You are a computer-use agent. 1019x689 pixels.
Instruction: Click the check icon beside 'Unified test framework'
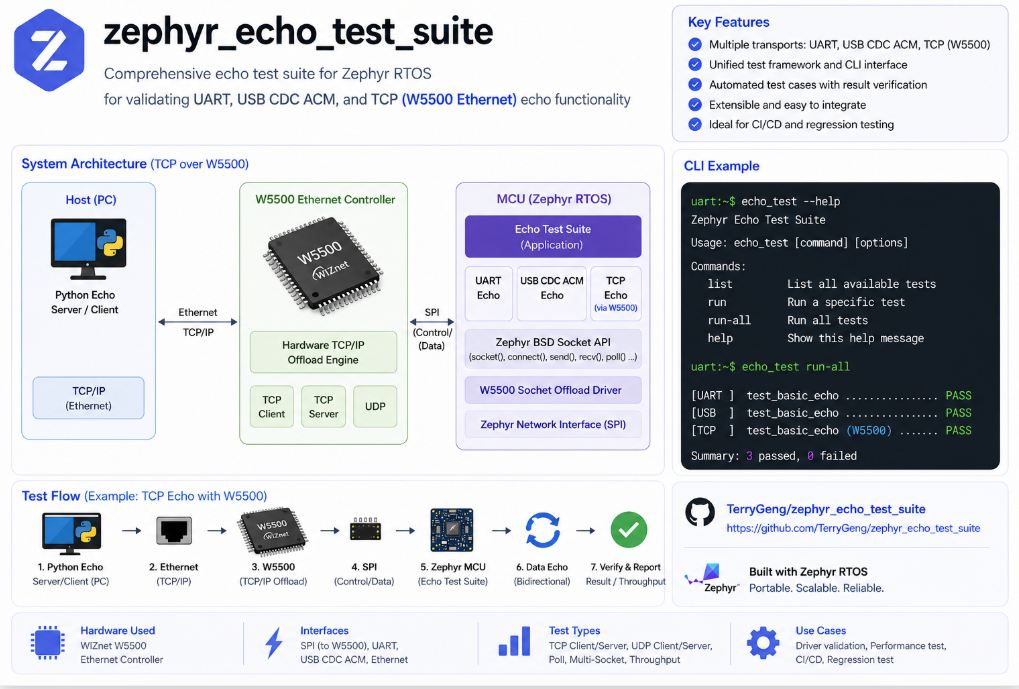point(695,64)
